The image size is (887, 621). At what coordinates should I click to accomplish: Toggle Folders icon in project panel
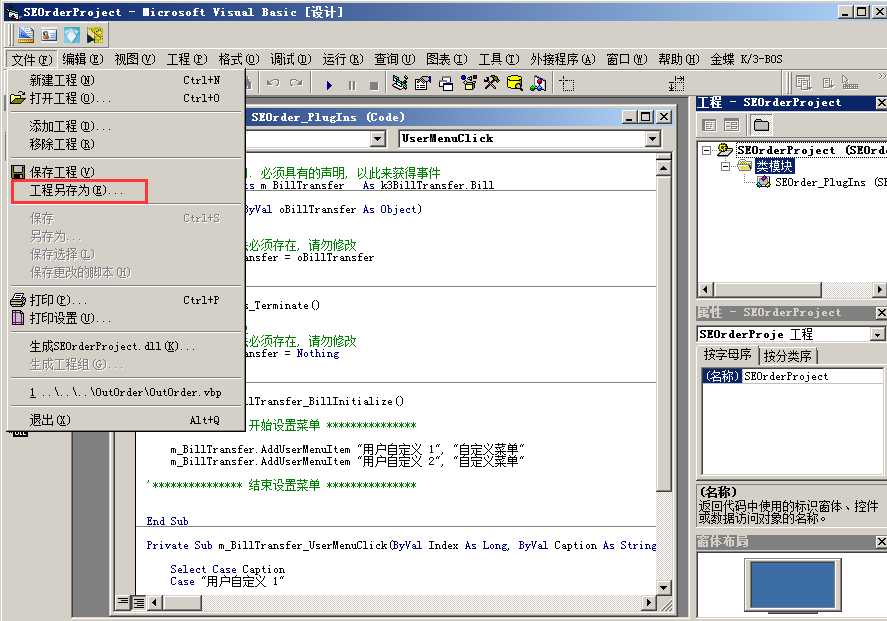[761, 125]
